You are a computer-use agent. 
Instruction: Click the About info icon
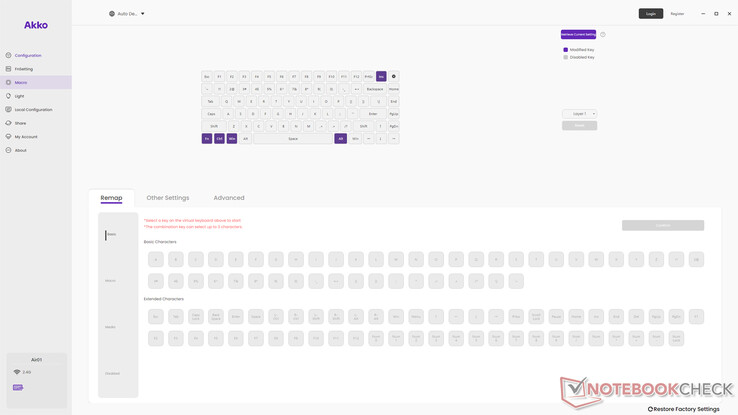tap(8, 150)
